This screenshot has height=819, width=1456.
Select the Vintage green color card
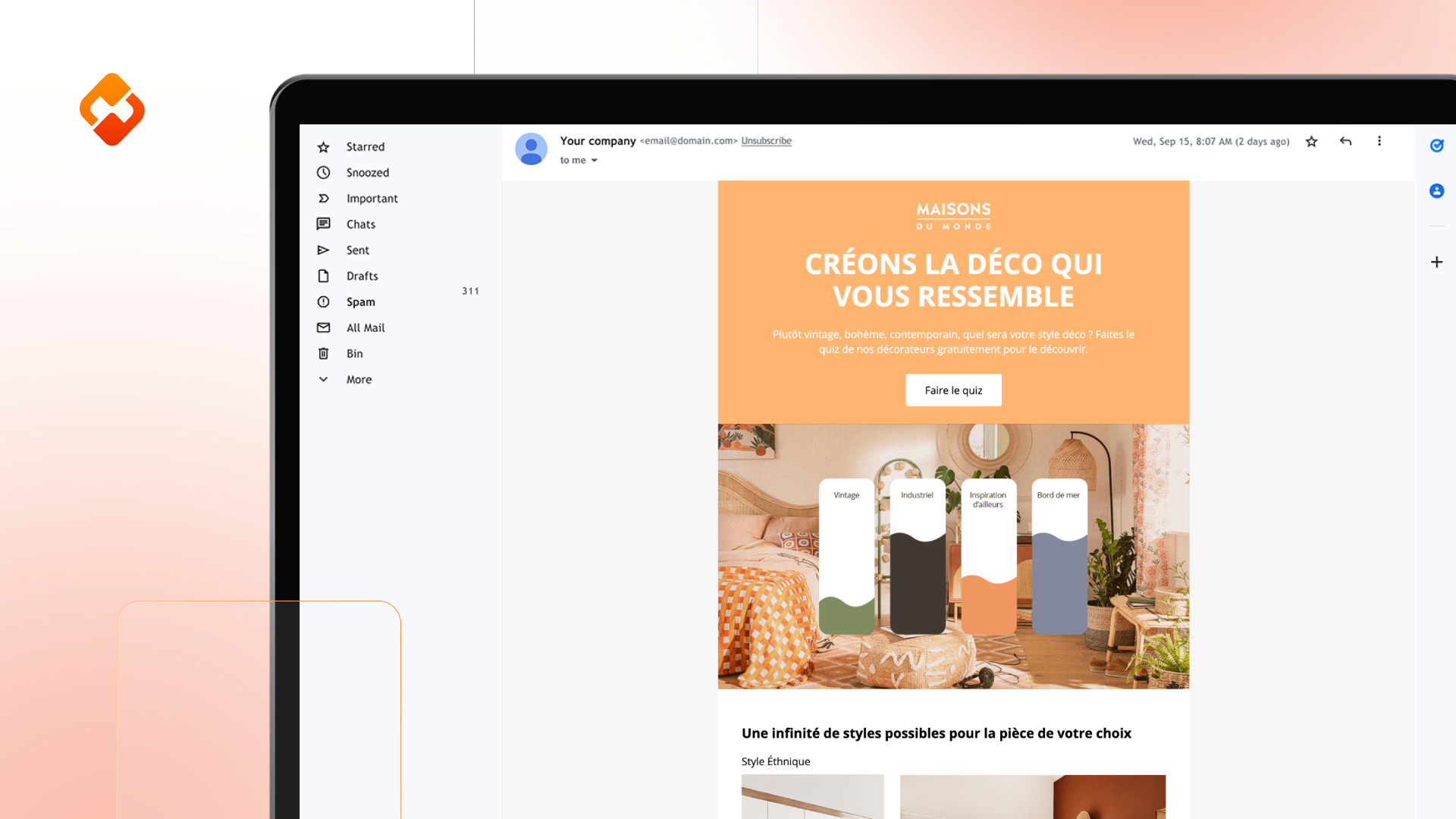(846, 556)
